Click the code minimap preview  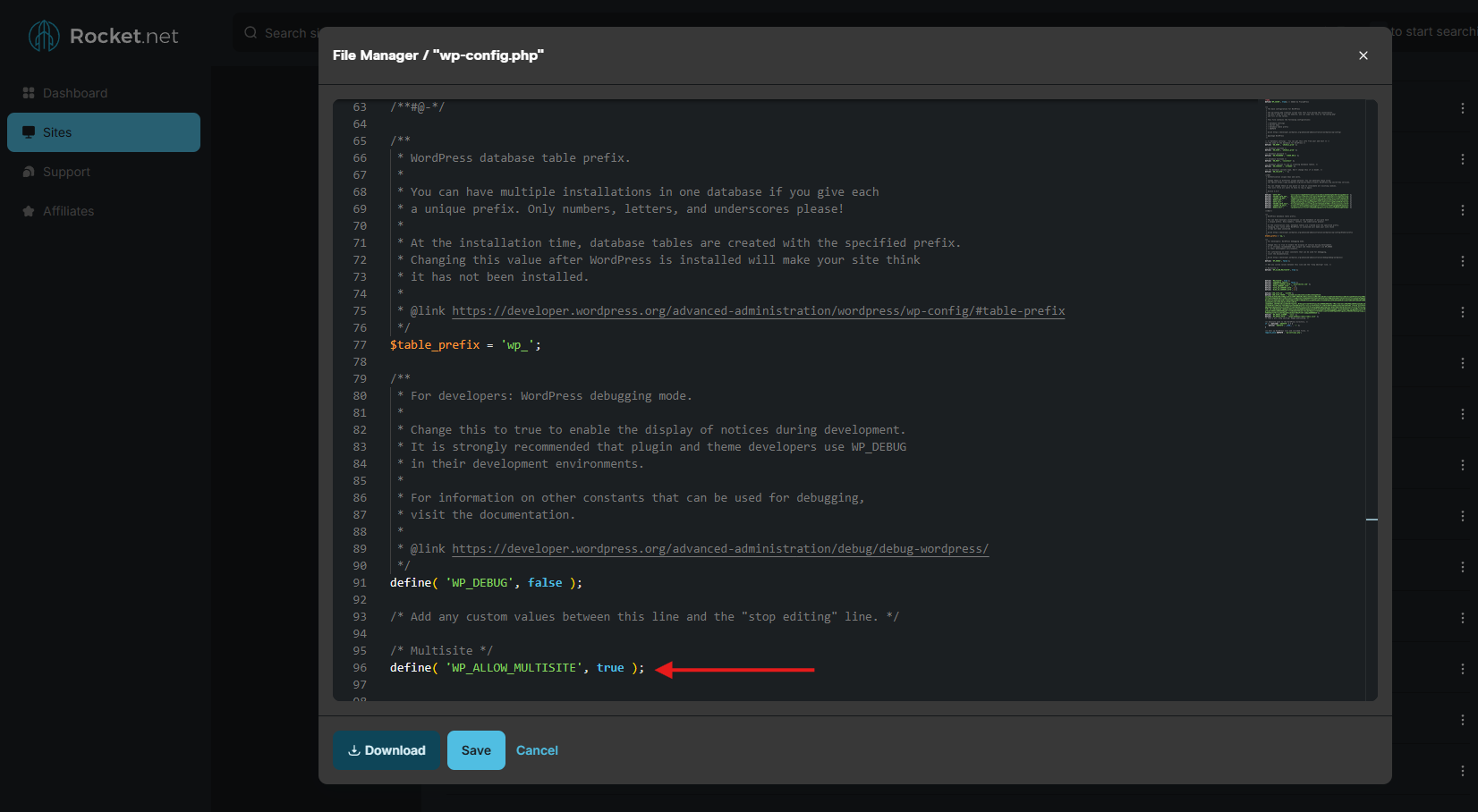1314,216
